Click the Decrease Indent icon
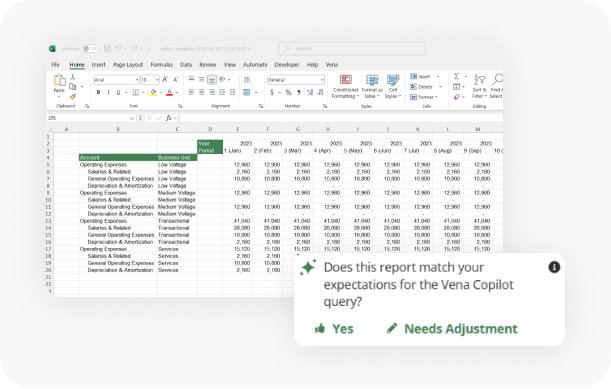The height and width of the screenshot is (389, 611). 222,92
